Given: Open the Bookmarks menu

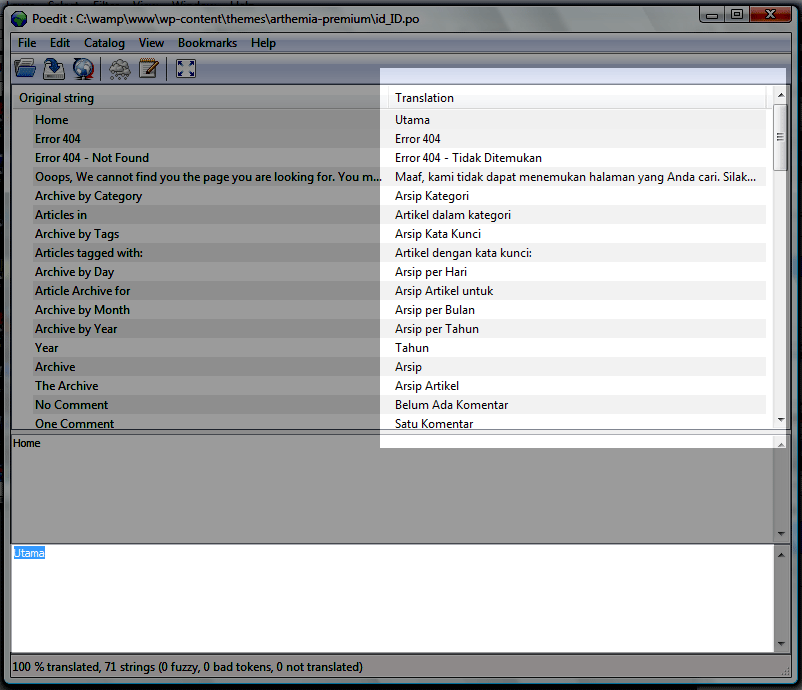Looking at the screenshot, I should pos(207,43).
